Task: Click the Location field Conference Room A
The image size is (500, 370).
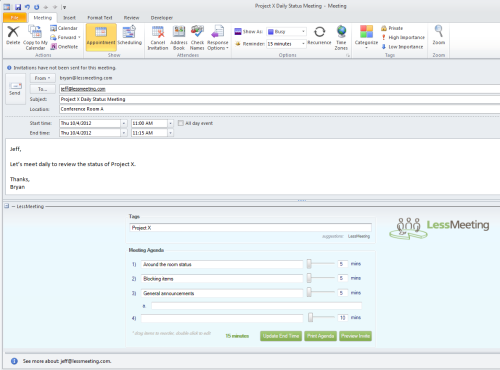Action: 279,109
